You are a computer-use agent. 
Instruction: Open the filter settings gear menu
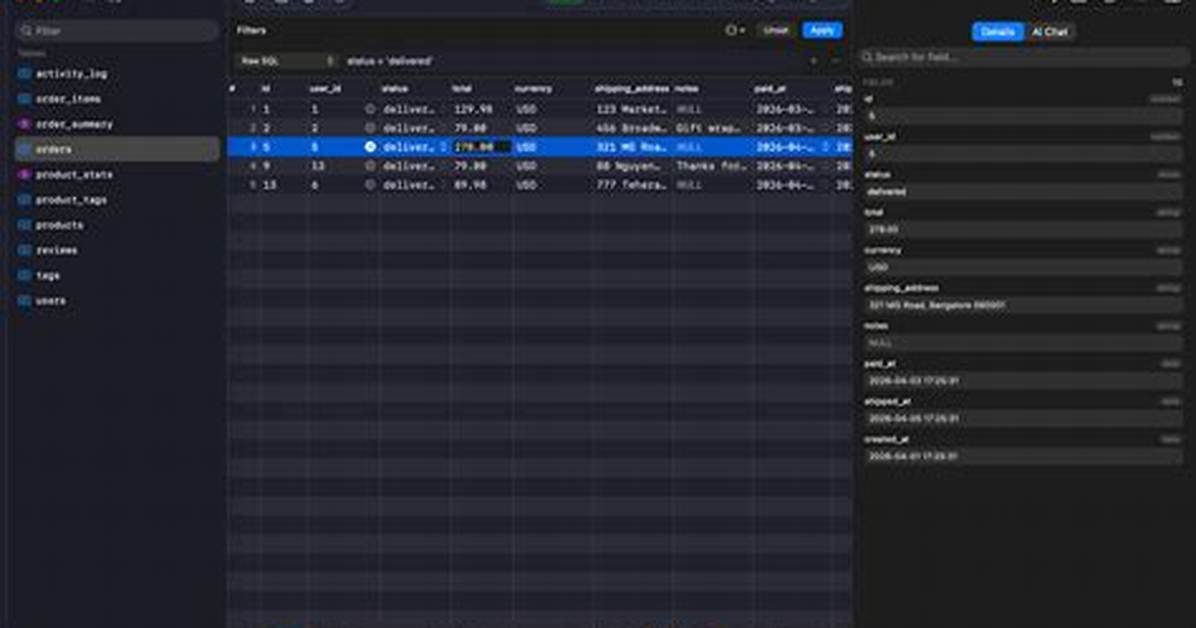735,31
